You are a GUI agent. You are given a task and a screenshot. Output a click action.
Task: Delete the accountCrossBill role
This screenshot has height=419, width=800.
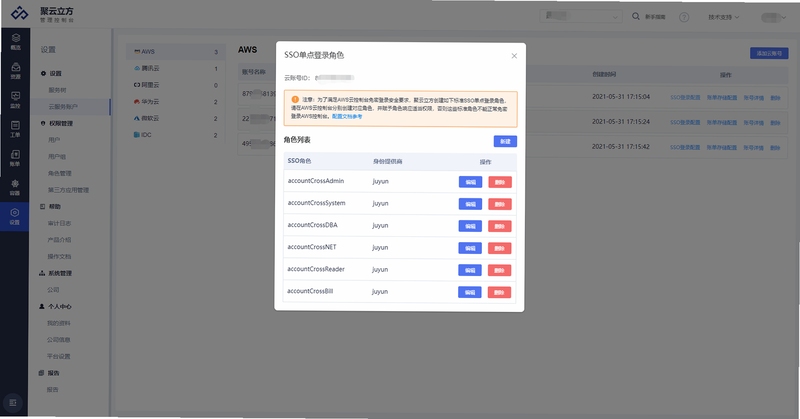[499, 292]
